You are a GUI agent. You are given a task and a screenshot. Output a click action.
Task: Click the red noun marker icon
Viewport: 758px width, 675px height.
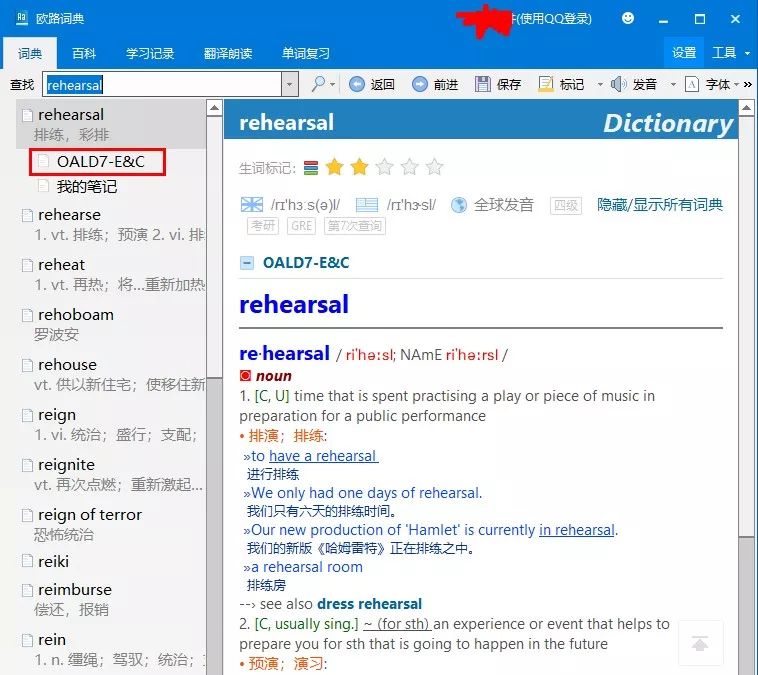point(246,376)
